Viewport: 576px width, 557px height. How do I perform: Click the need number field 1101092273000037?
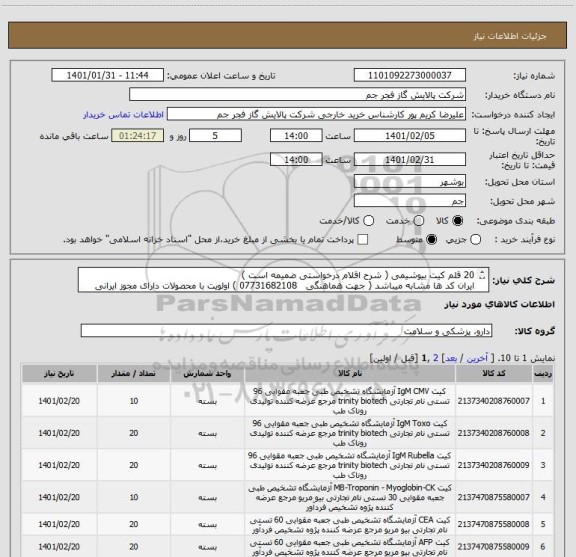click(x=410, y=75)
